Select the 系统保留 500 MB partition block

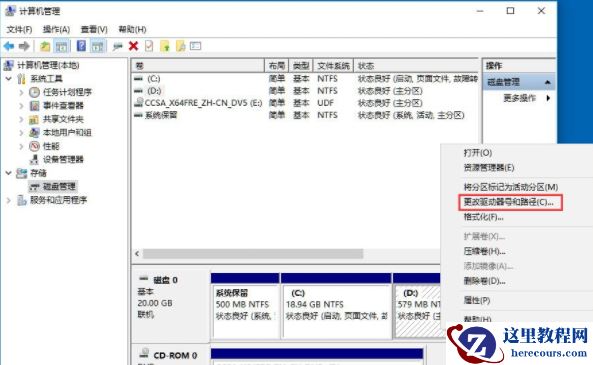pos(245,306)
